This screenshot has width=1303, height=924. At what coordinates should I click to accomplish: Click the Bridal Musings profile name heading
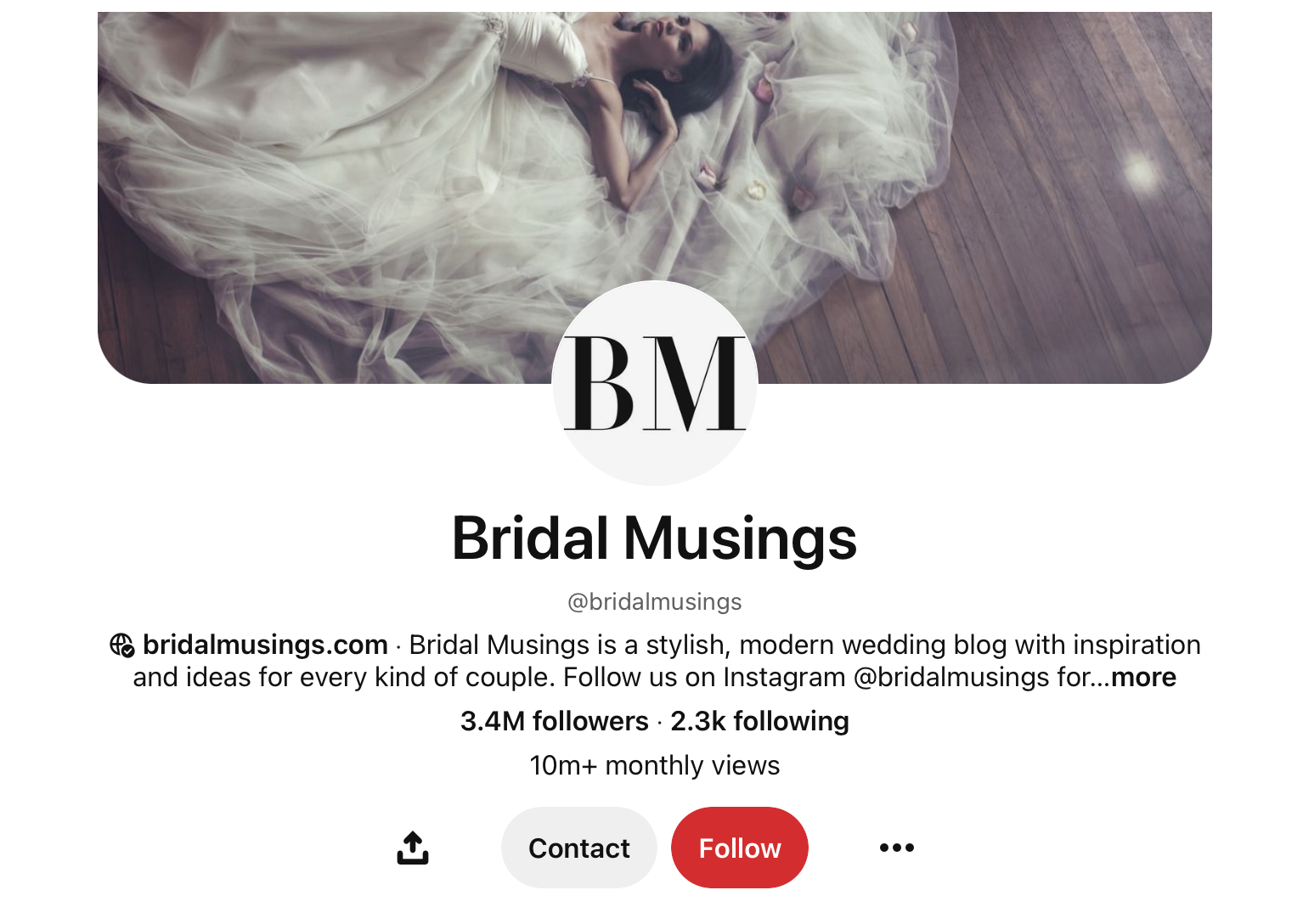[655, 538]
